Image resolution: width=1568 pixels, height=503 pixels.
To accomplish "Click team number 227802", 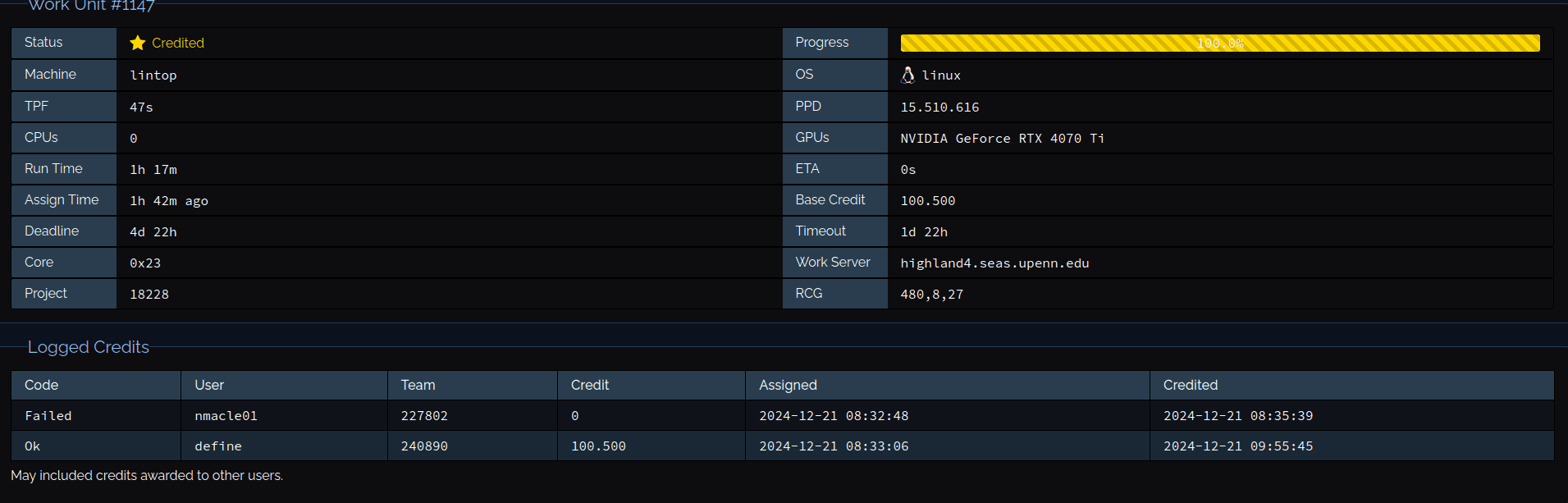I will (x=424, y=416).
